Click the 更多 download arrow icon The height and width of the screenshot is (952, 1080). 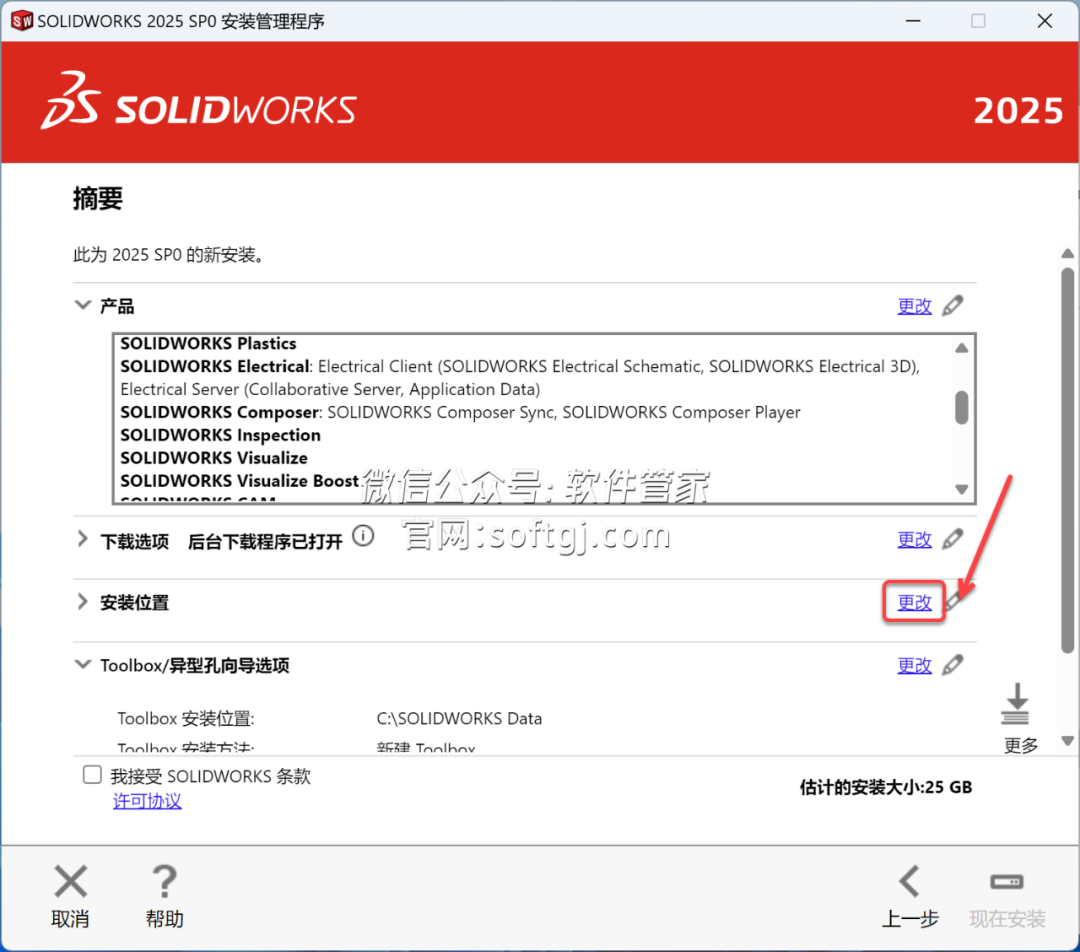[x=1015, y=703]
